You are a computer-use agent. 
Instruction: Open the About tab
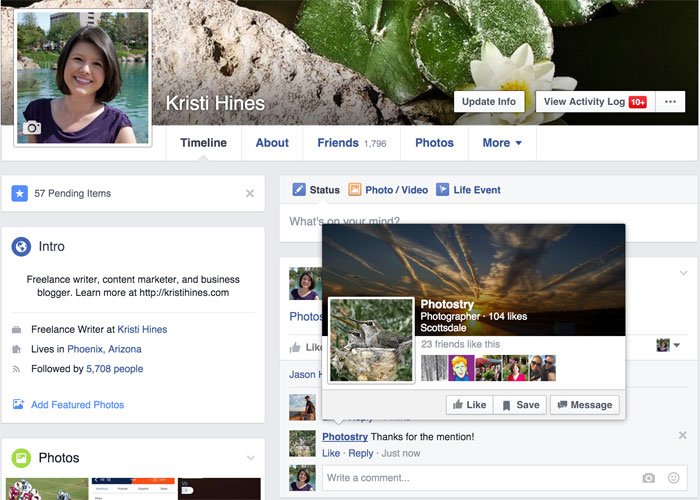(x=272, y=143)
